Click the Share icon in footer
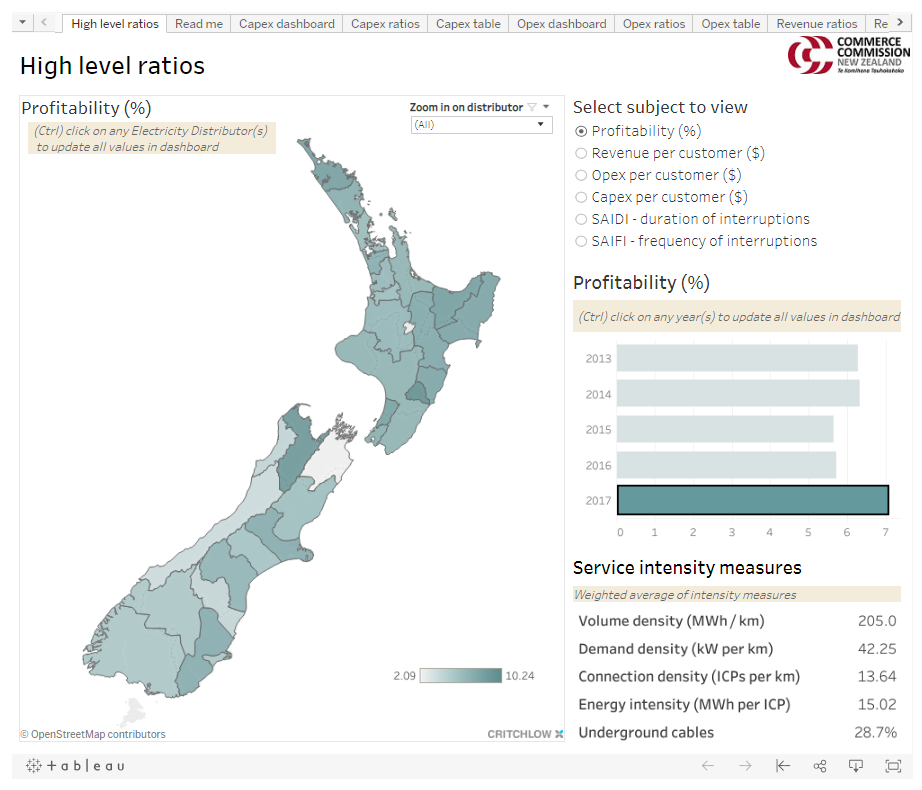The height and width of the screenshot is (790, 922). [x=820, y=765]
